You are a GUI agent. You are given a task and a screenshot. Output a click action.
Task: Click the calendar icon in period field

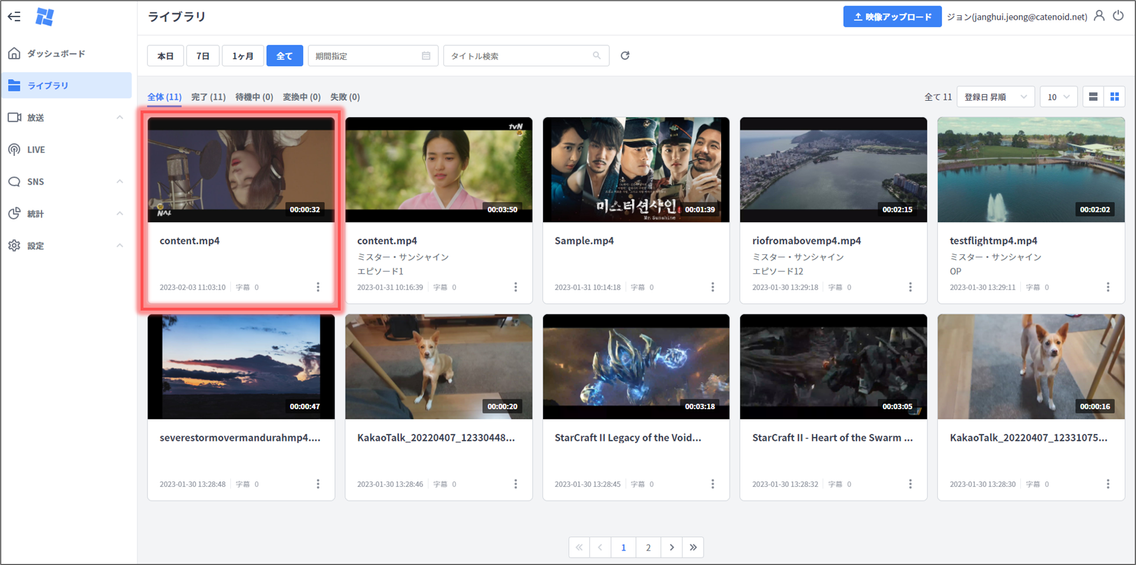click(x=427, y=56)
